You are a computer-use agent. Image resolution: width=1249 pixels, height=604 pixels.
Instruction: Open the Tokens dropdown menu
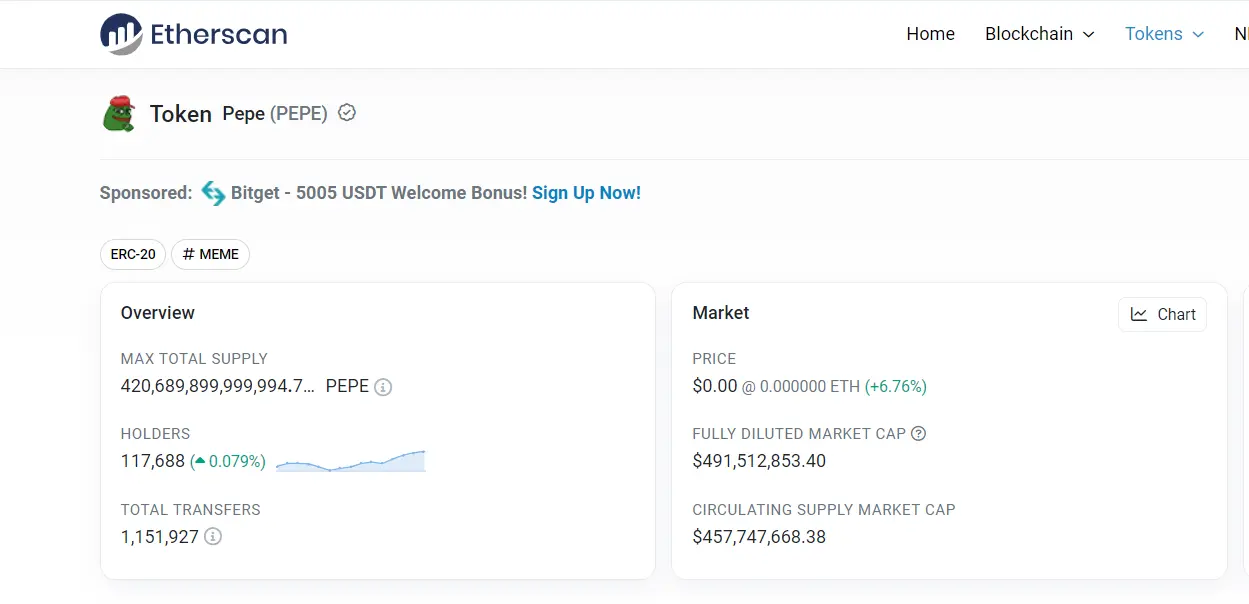(x=1165, y=34)
